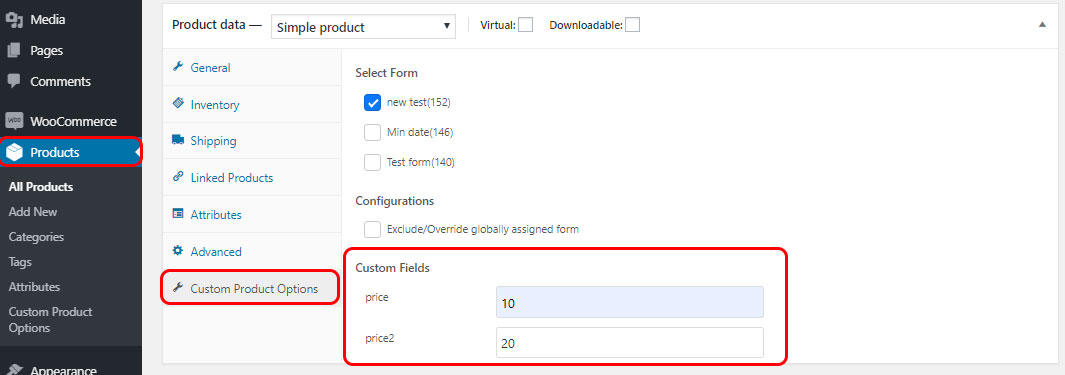Collapse the Product data panel arrow

click(x=1042, y=24)
